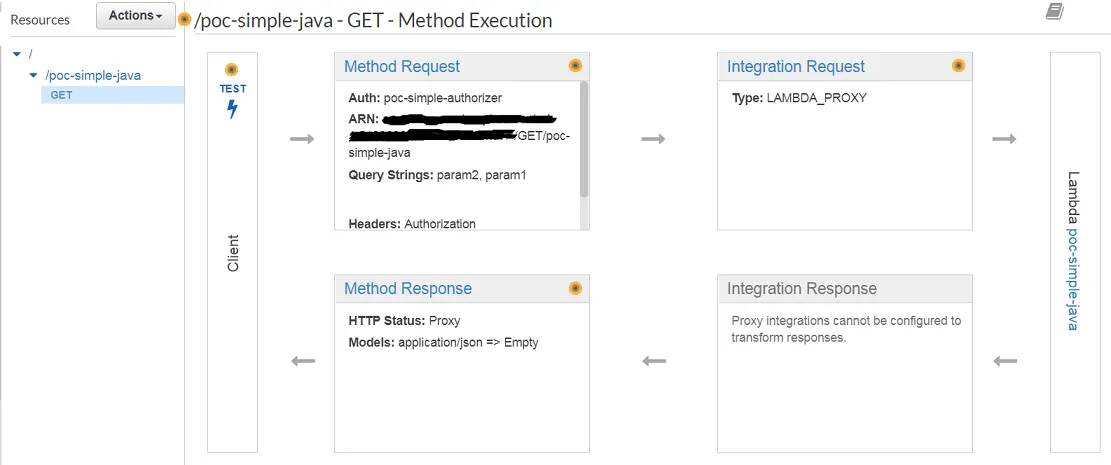Click the TEST link in Client panel
This screenshot has height=465, width=1111.
click(x=233, y=88)
